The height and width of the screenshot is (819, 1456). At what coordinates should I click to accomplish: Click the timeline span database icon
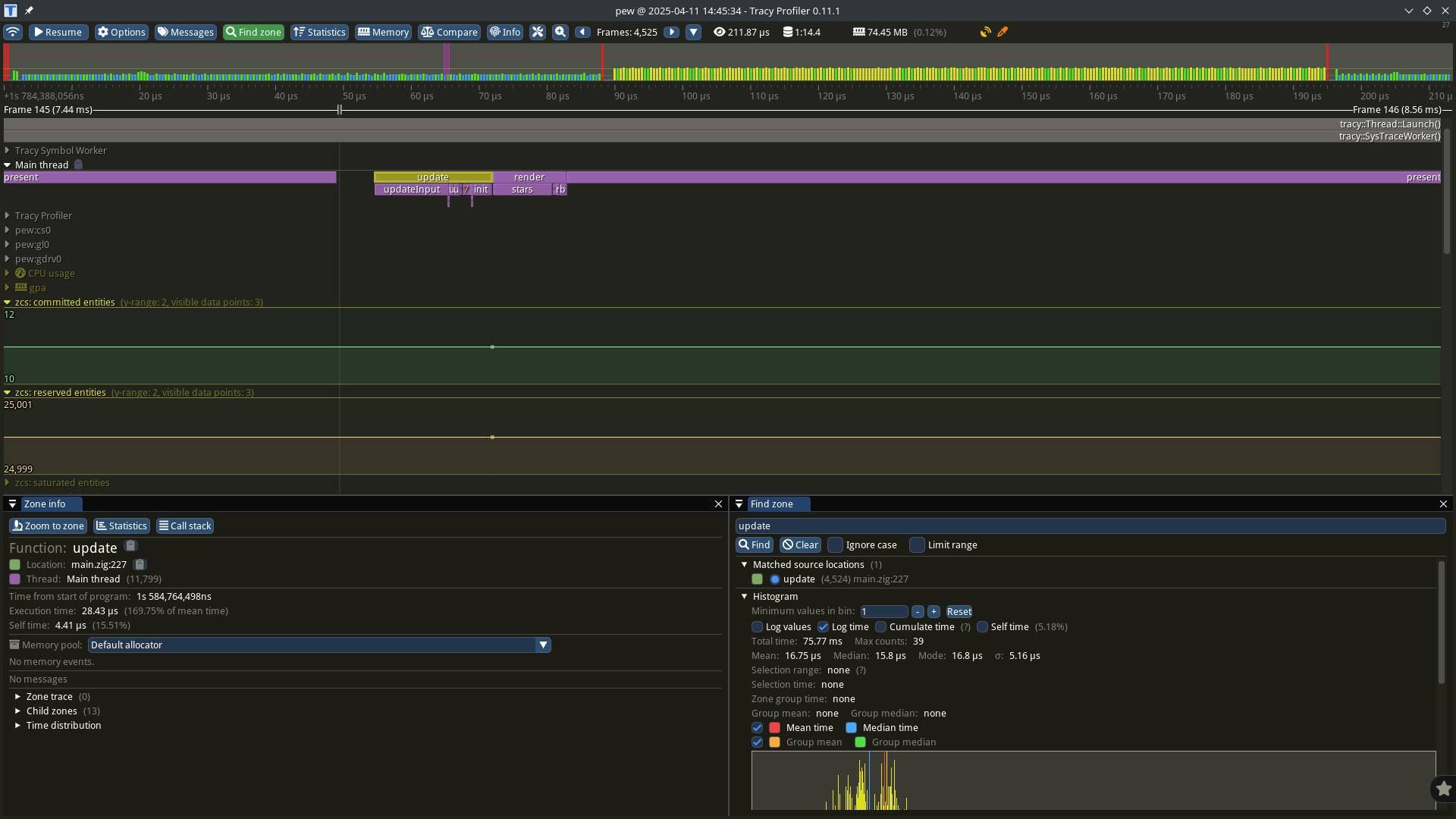[x=788, y=32]
